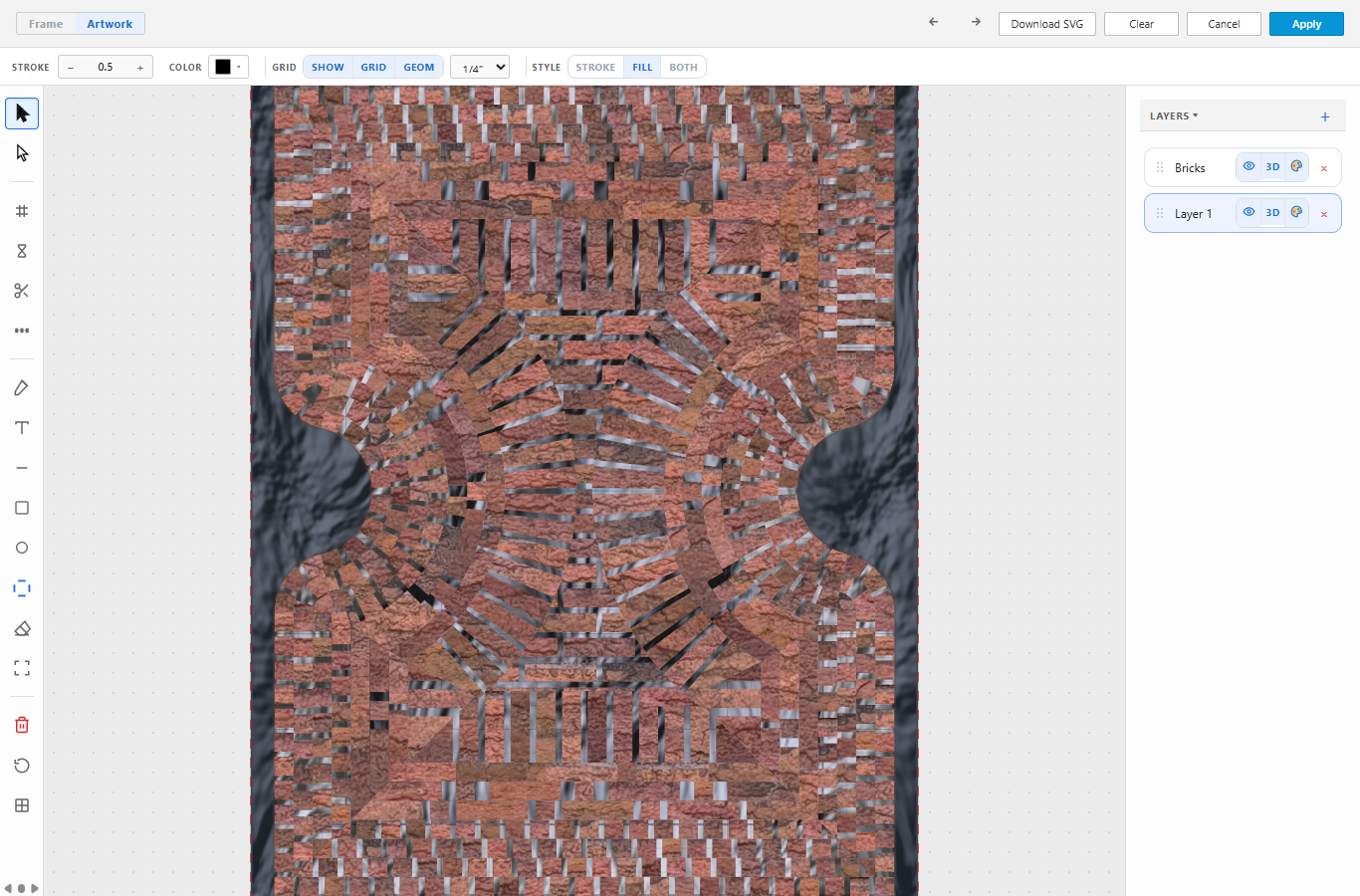Open the 1/4" grid size dropdown
This screenshot has height=896, width=1360.
pyautogui.click(x=480, y=68)
